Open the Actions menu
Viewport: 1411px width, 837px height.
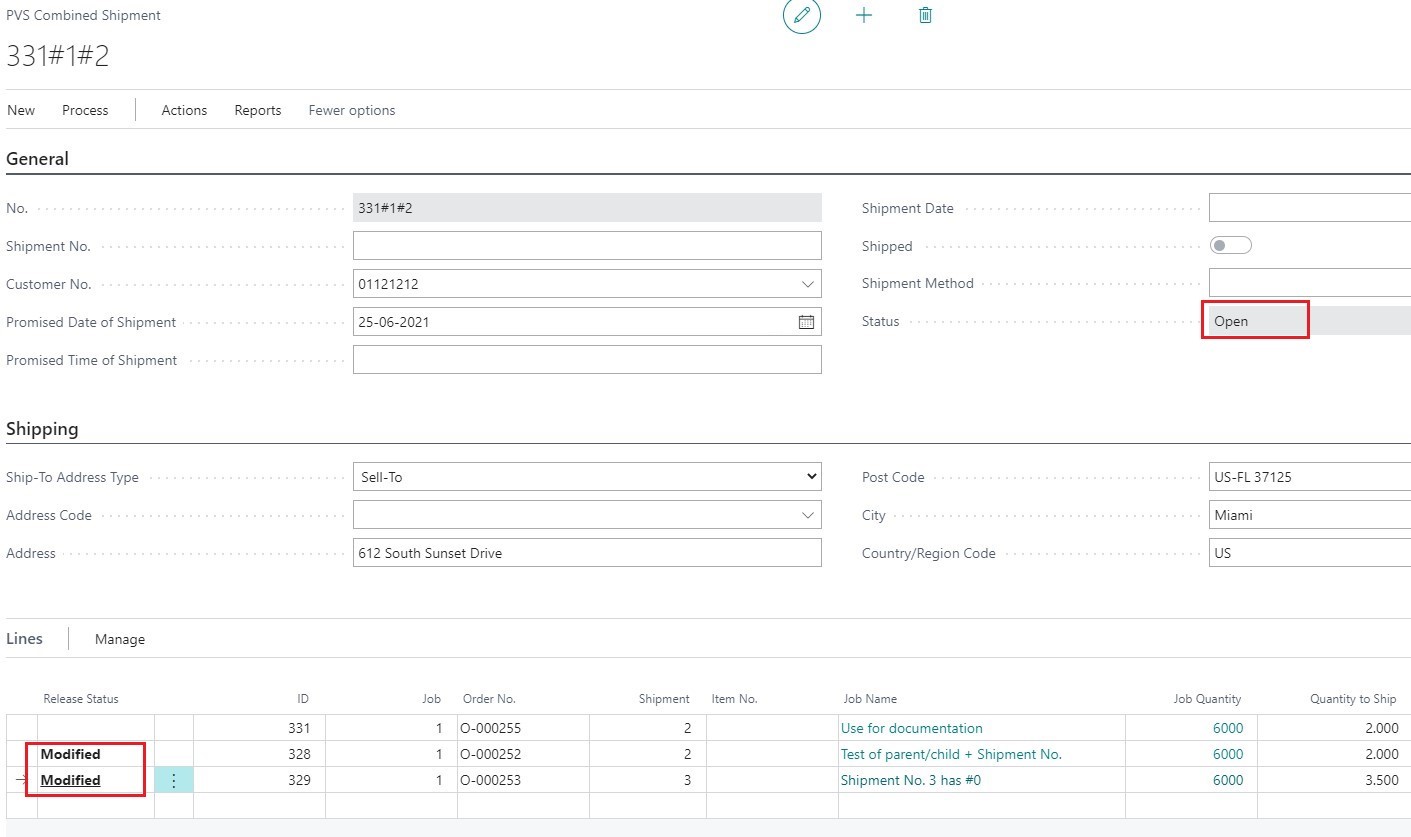(184, 110)
